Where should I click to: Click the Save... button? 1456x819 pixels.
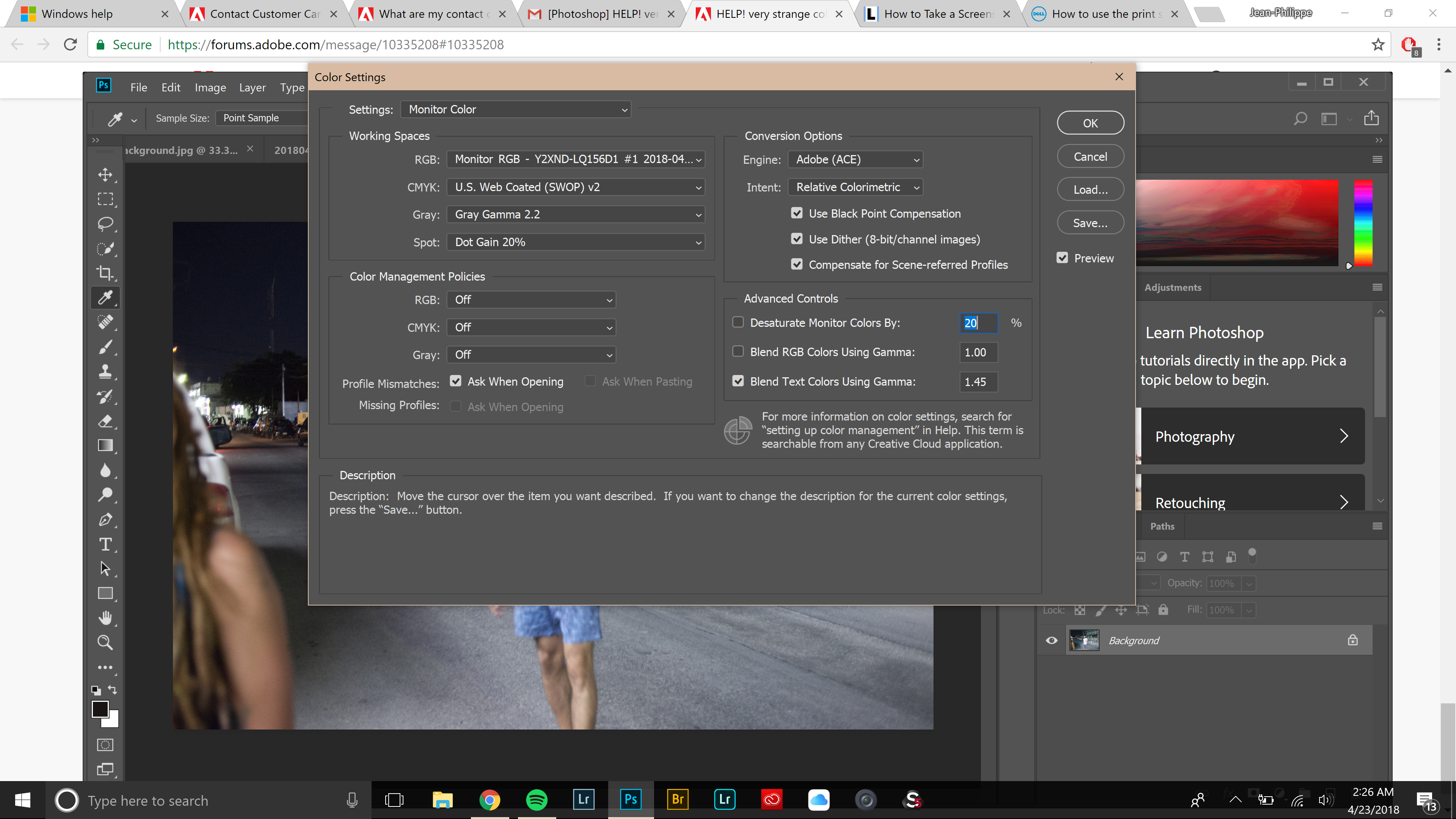pyautogui.click(x=1090, y=223)
